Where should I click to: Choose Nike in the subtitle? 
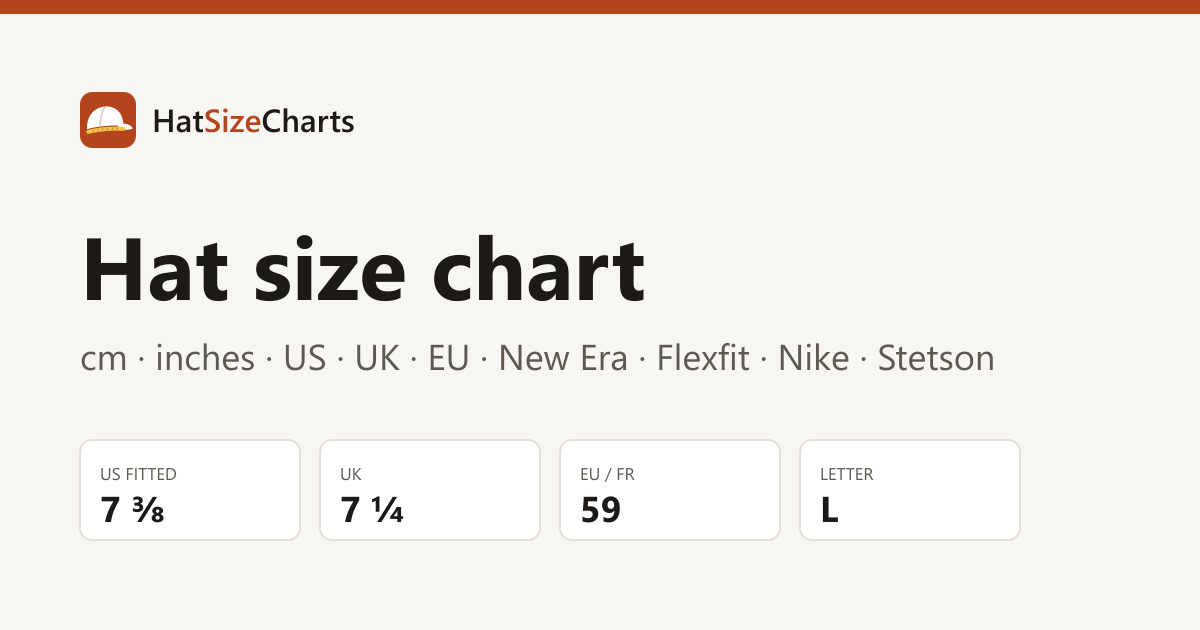point(813,358)
